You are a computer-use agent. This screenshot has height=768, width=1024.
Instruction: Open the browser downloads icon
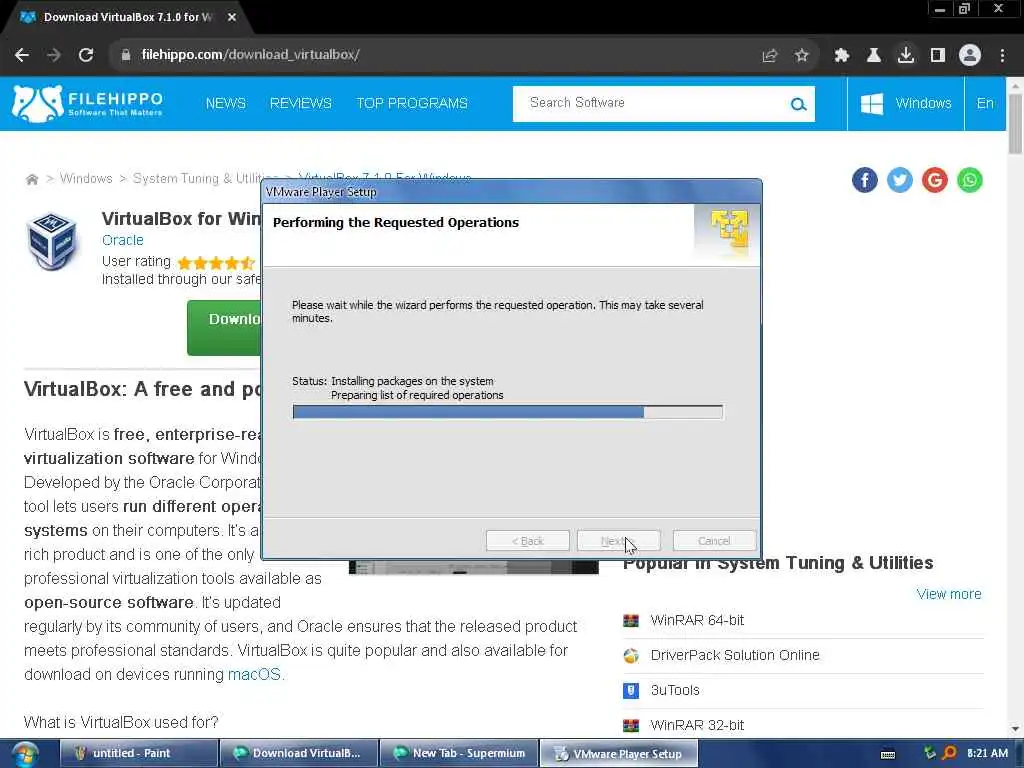(905, 56)
